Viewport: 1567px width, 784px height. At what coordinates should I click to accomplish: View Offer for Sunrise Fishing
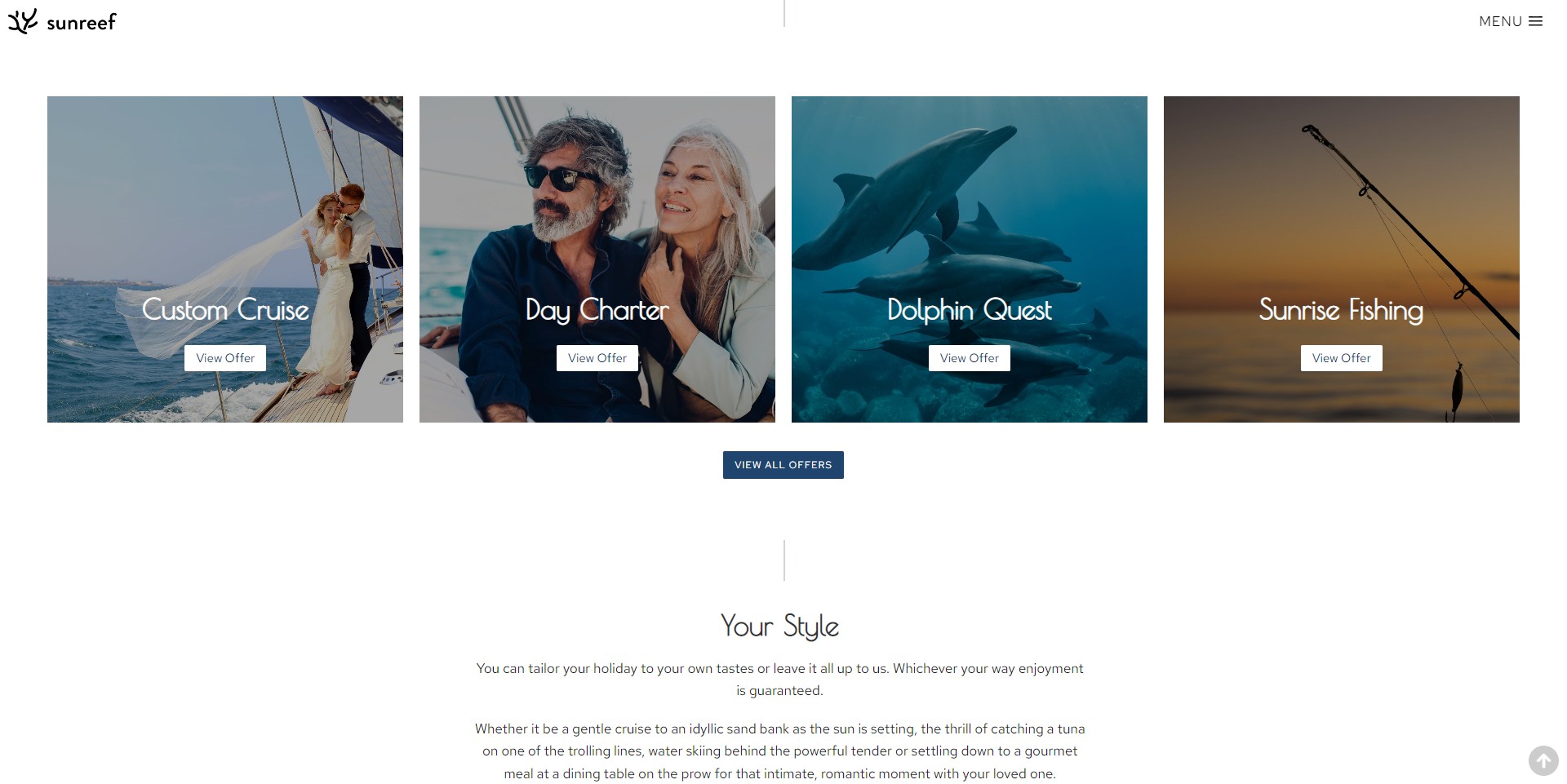(x=1342, y=358)
